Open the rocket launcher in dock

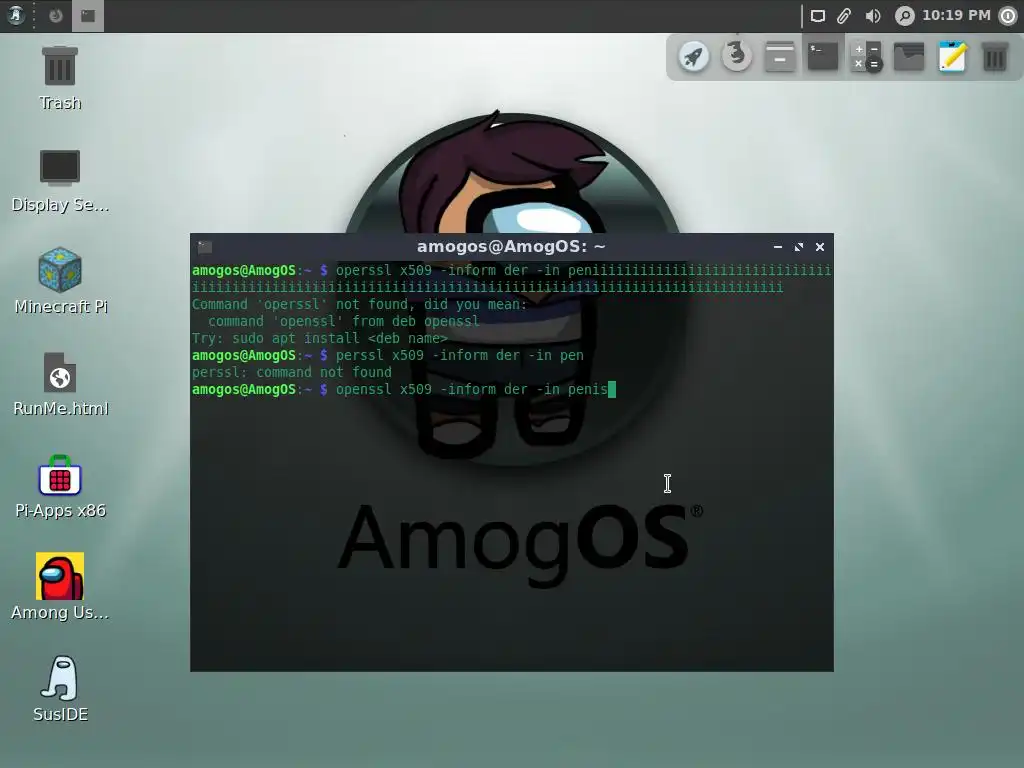694,57
